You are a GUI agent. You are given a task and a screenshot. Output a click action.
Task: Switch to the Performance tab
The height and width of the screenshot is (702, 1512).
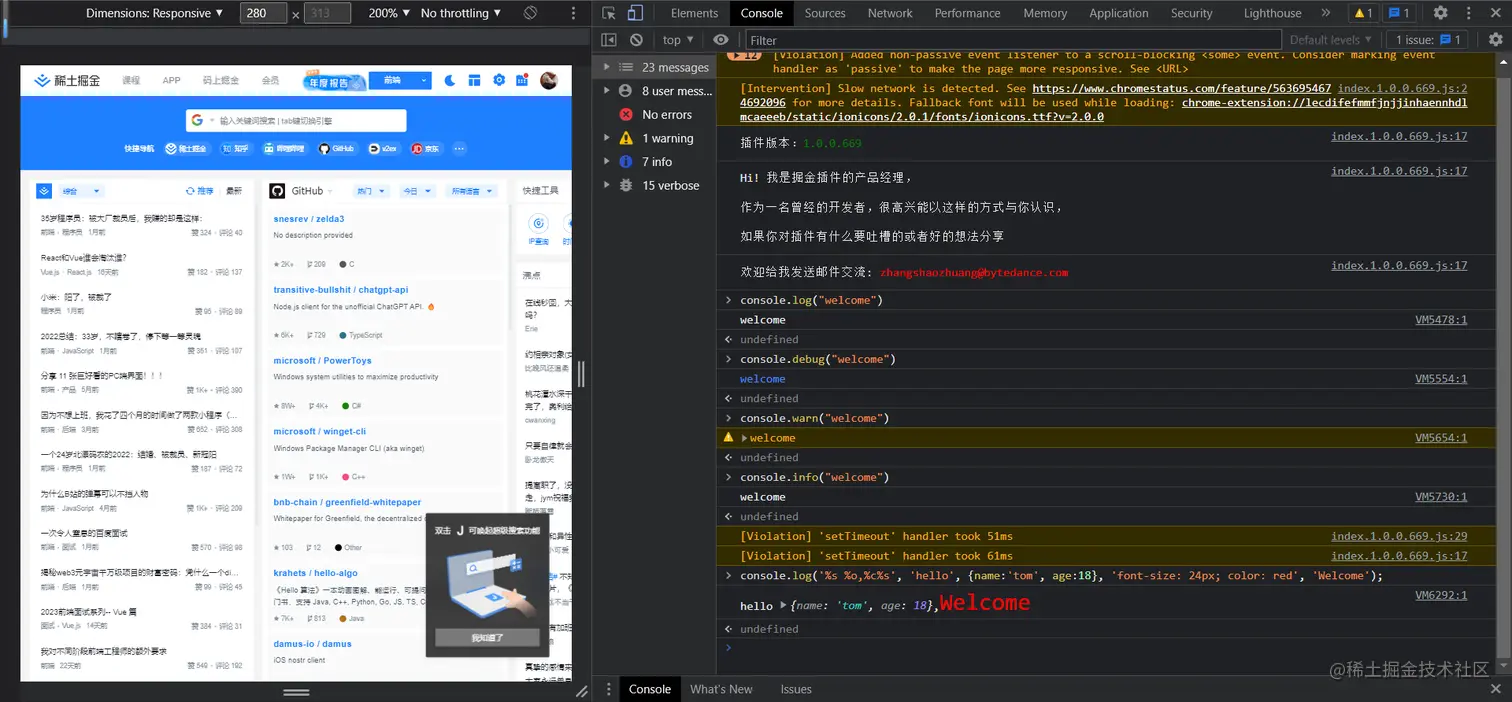(x=968, y=13)
